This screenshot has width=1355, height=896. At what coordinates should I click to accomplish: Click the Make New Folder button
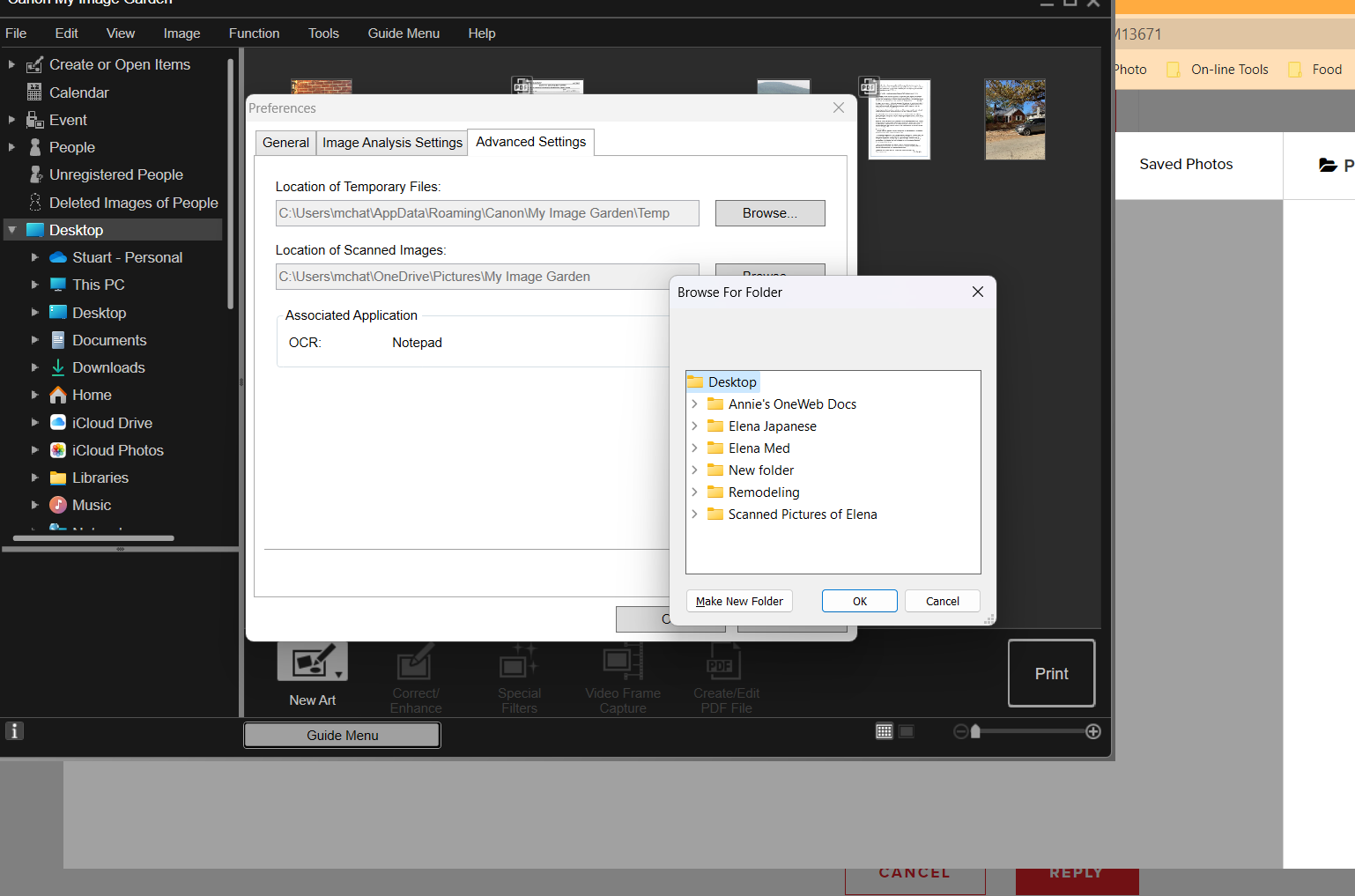click(739, 601)
